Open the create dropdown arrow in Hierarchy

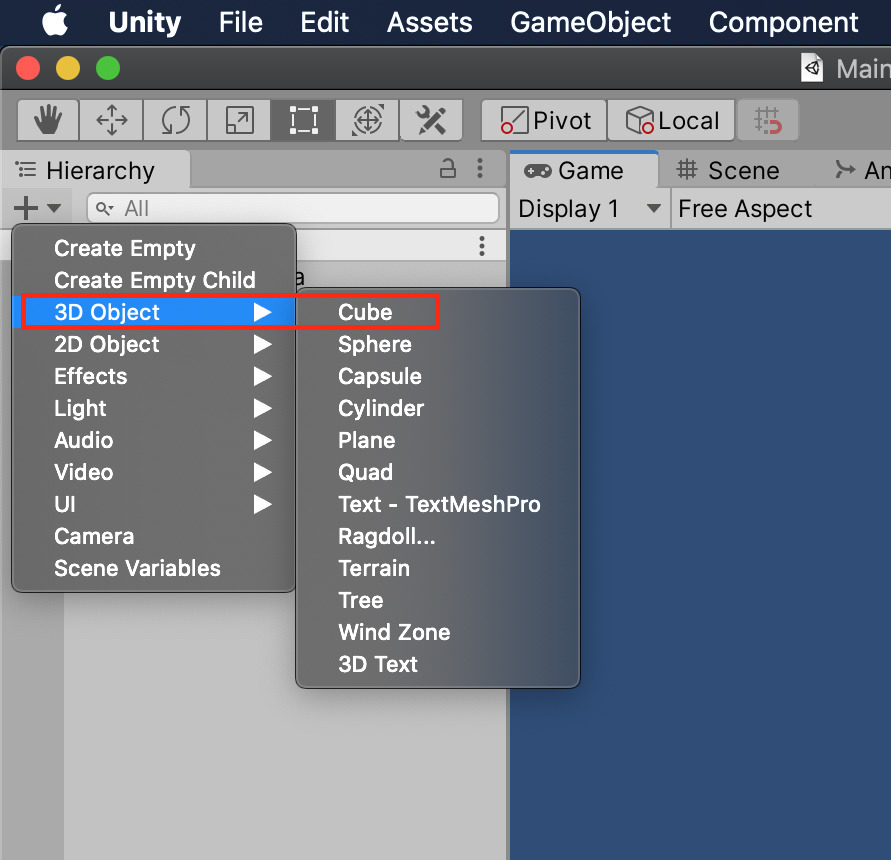52,208
